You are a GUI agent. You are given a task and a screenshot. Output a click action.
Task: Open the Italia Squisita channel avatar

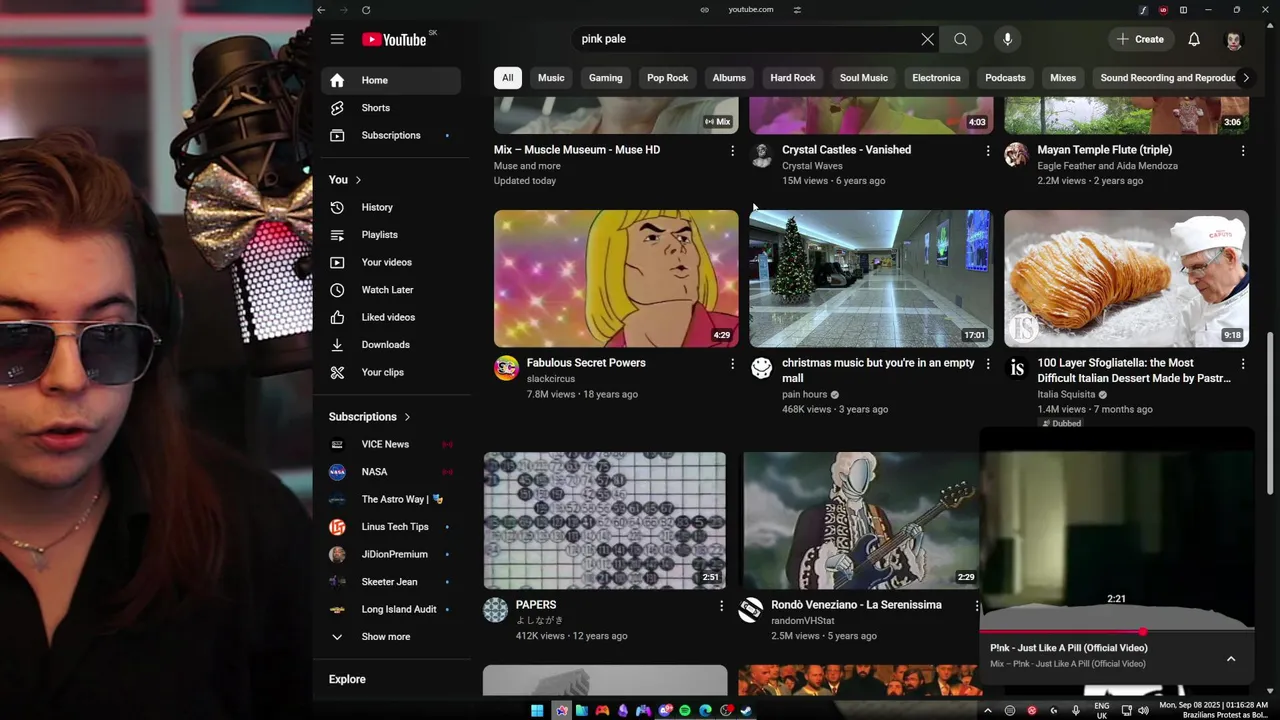[x=1017, y=368]
